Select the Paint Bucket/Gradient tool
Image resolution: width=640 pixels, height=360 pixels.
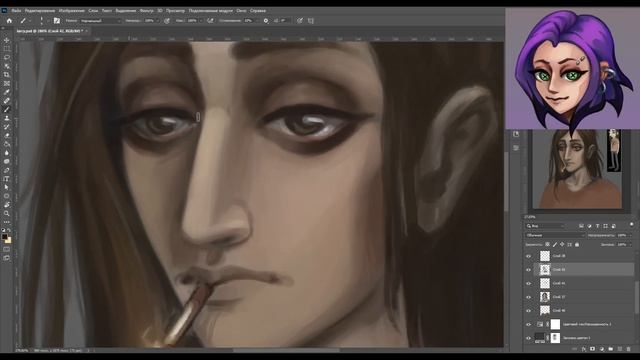(7, 144)
